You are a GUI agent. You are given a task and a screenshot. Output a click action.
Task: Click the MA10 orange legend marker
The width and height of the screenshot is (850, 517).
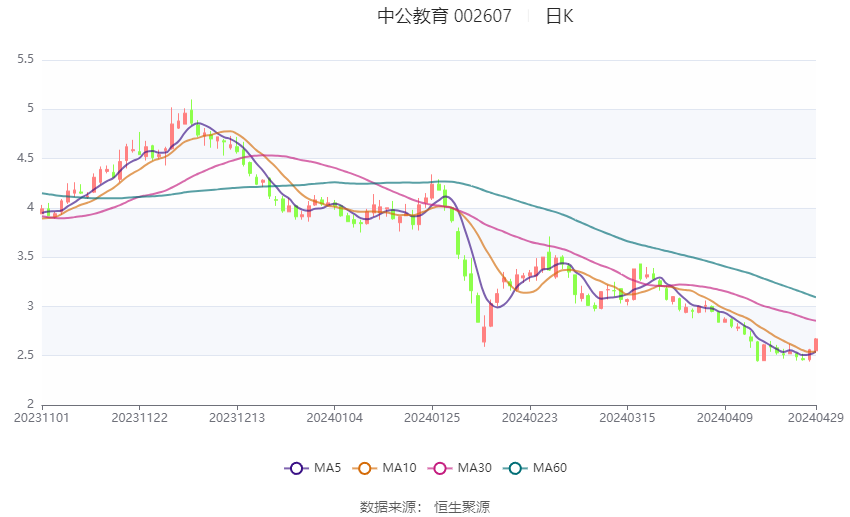[365, 468]
